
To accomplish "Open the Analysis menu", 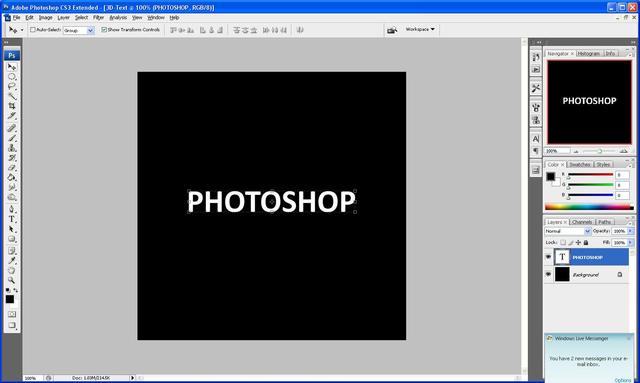I will 118,18.
